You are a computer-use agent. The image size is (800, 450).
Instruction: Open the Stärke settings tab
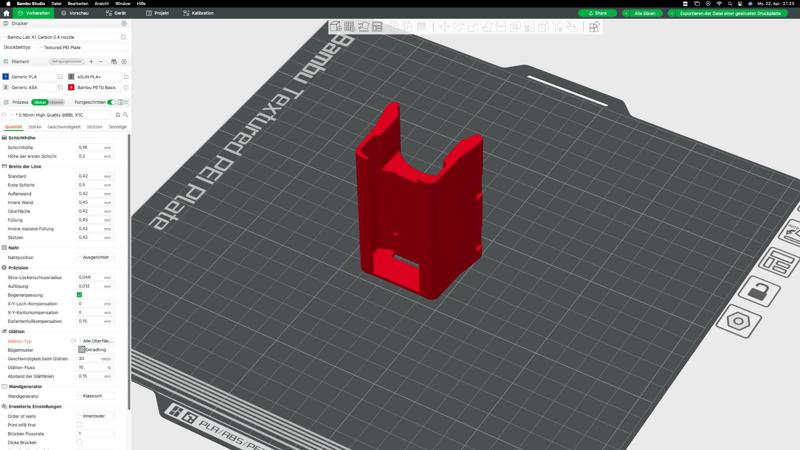click(35, 127)
